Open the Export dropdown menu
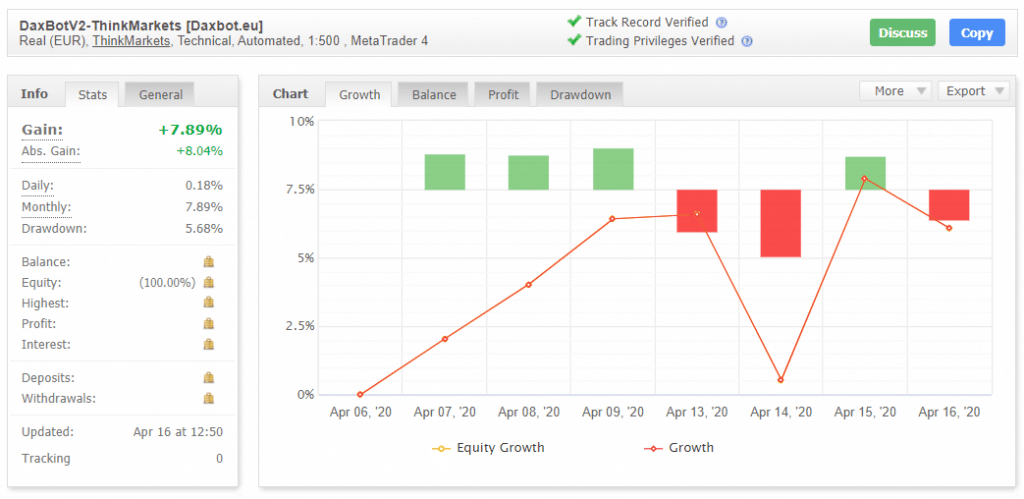1024x499 pixels. (x=973, y=91)
